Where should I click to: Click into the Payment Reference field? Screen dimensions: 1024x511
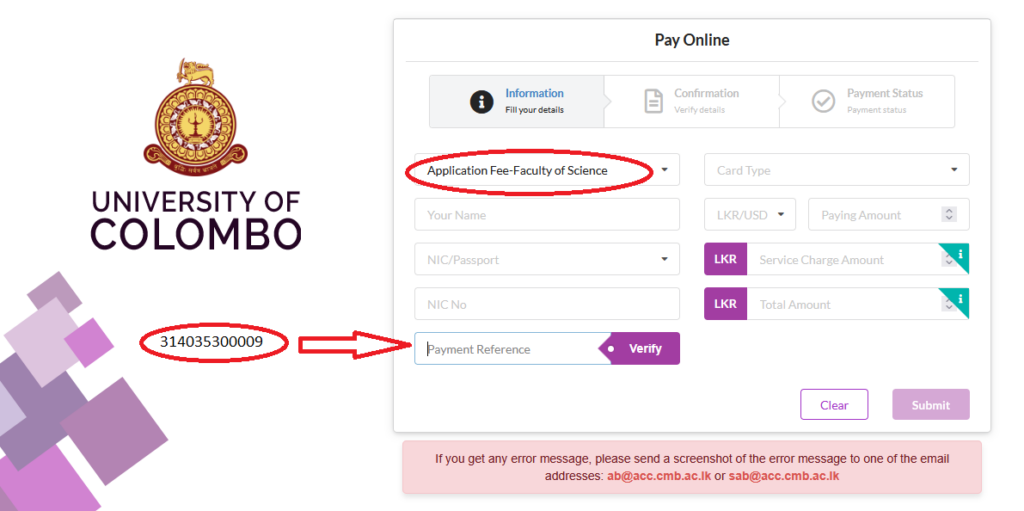[507, 348]
